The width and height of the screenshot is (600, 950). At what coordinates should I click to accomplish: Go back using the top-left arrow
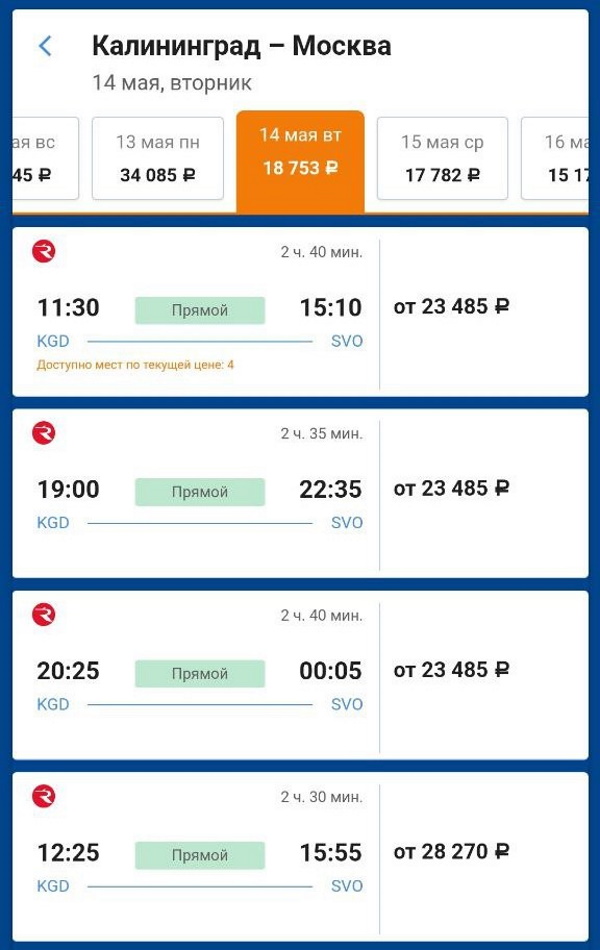[45, 46]
